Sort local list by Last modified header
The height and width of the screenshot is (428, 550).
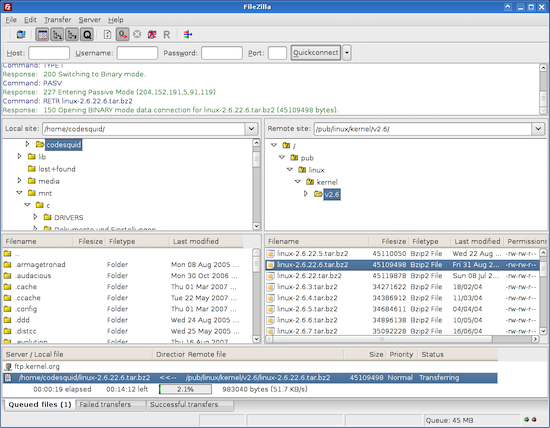pyautogui.click(x=206, y=241)
